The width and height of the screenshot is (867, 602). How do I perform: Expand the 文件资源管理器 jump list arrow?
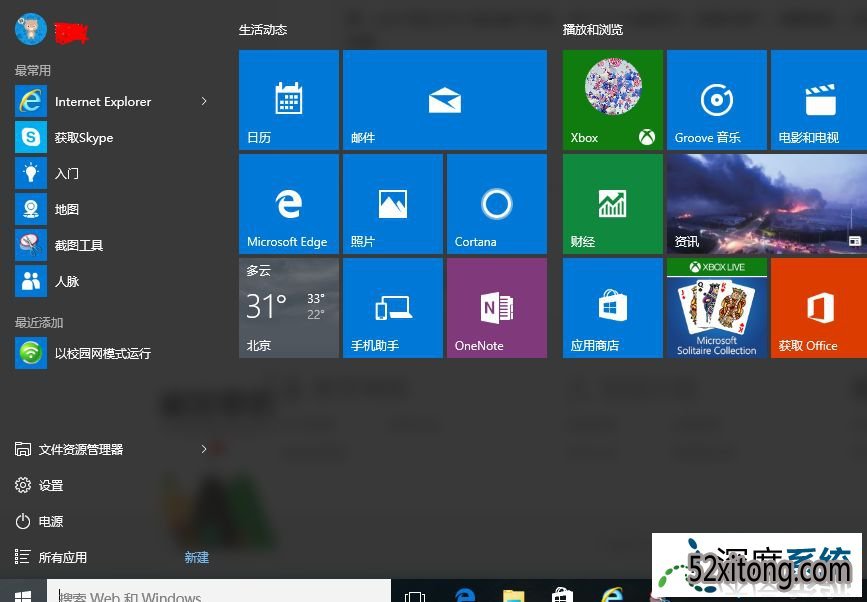coord(204,449)
